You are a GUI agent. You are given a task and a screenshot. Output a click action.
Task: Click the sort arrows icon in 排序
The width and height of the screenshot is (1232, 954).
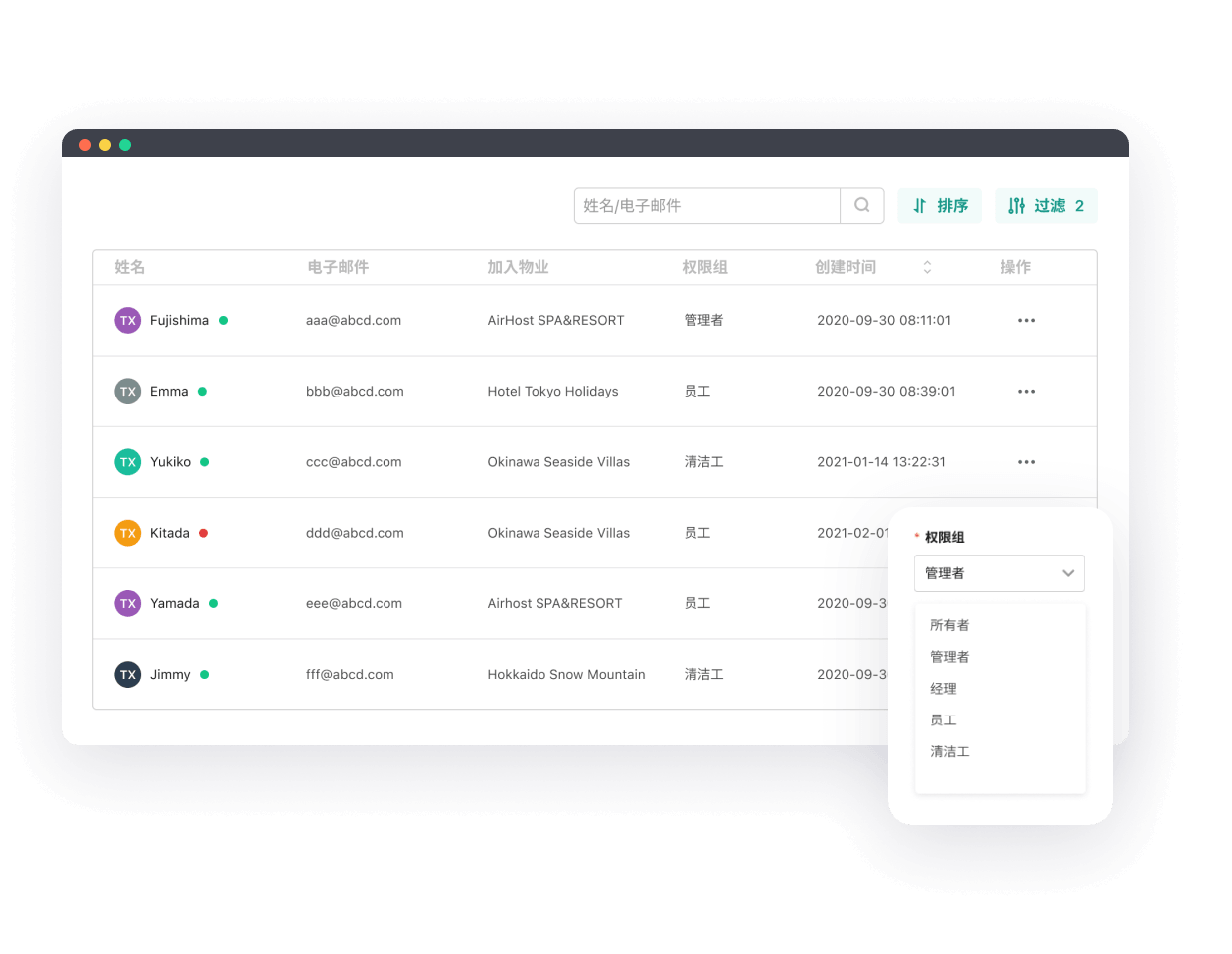920,206
